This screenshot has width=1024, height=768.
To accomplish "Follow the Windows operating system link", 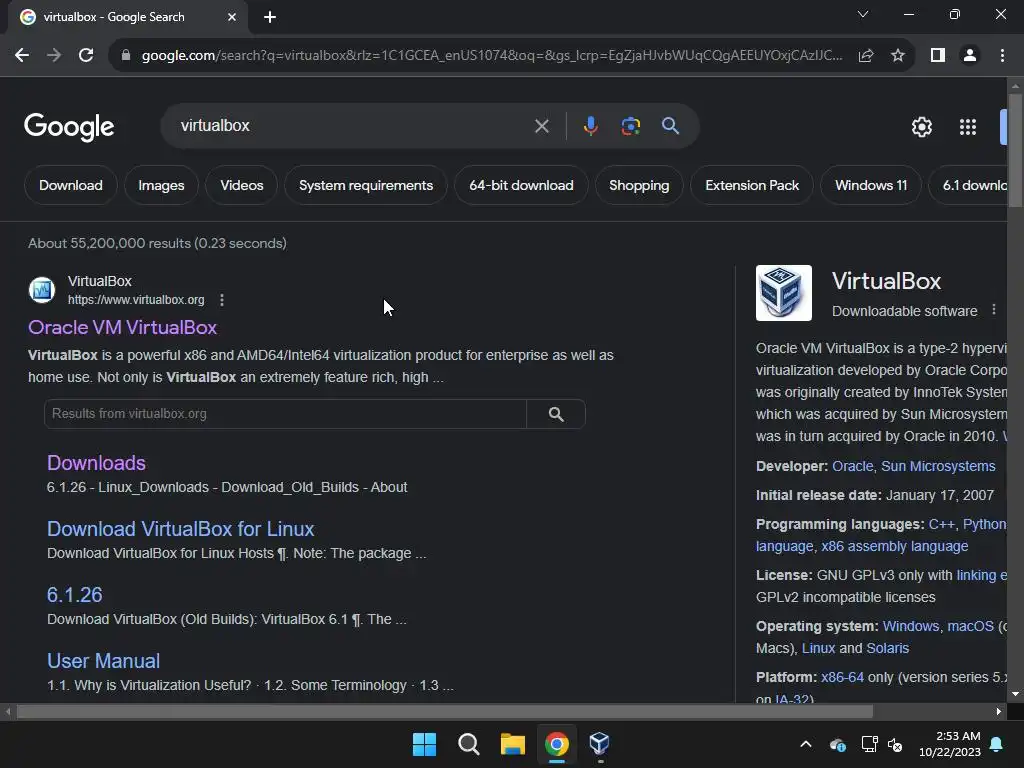I will (910, 626).
